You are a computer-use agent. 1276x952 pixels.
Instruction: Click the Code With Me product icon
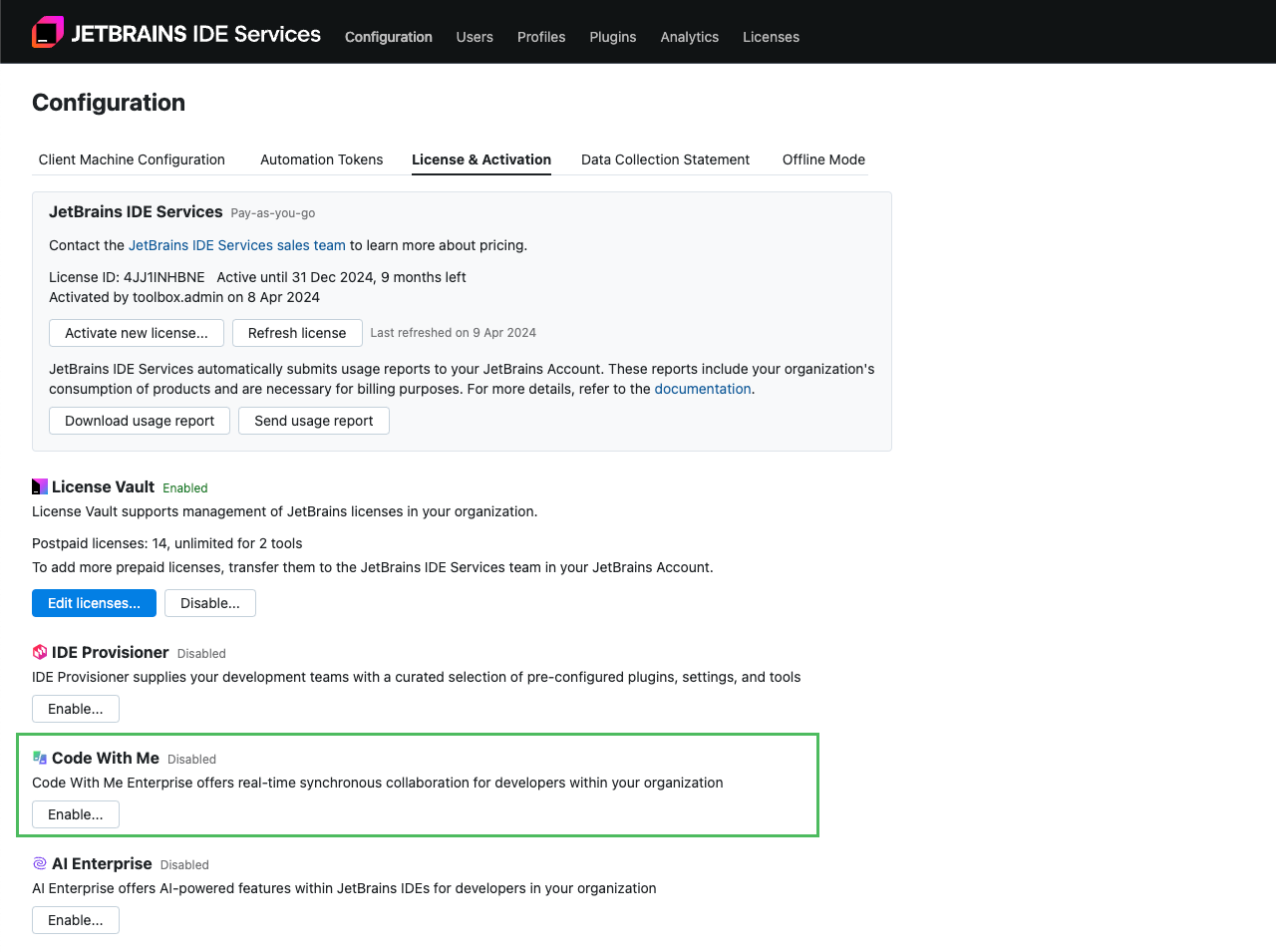[40, 758]
